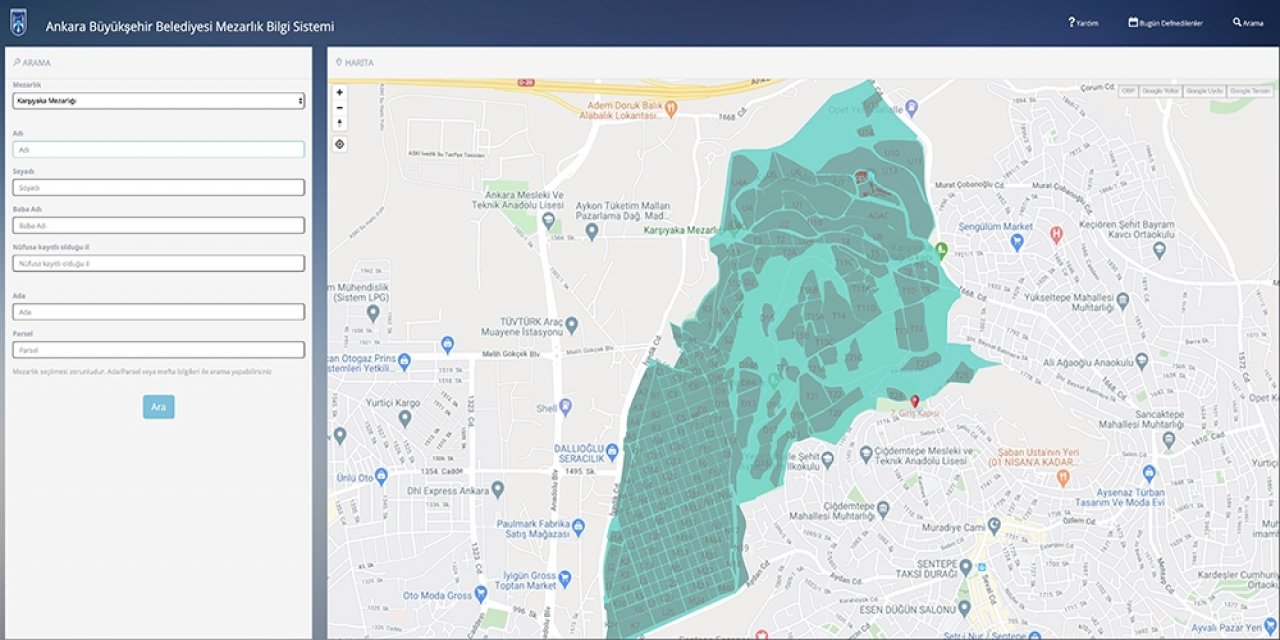The height and width of the screenshot is (640, 1280).
Task: Click the Parsel input field
Action: click(x=159, y=350)
